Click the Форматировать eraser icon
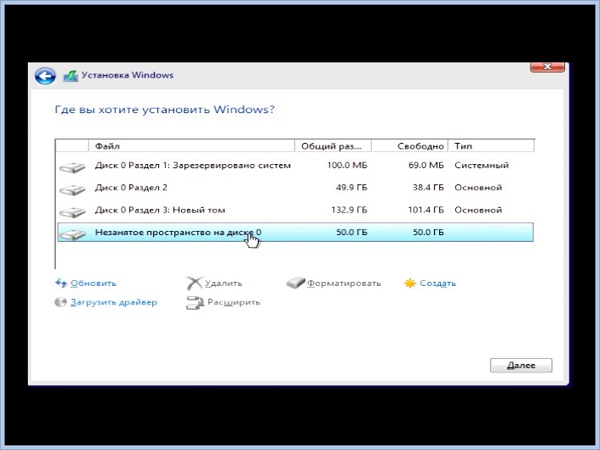The image size is (600, 450). [295, 283]
